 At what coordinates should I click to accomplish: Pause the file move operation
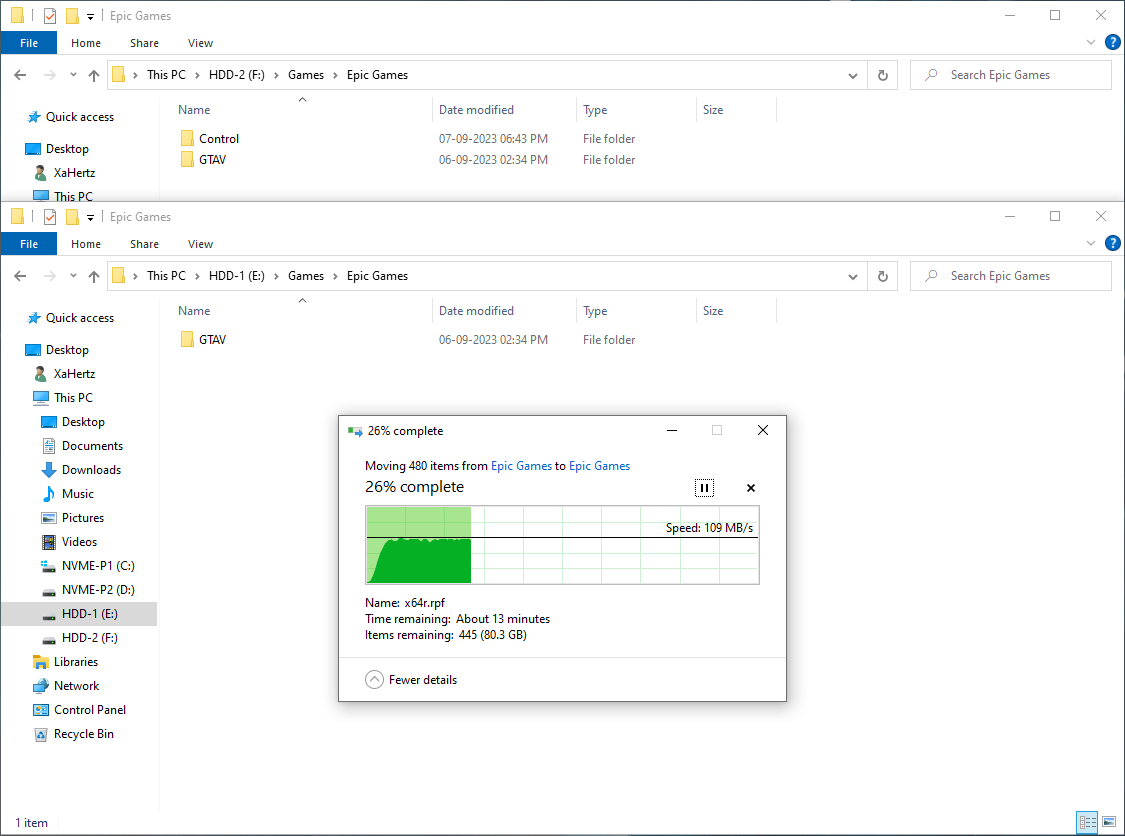pyautogui.click(x=704, y=488)
